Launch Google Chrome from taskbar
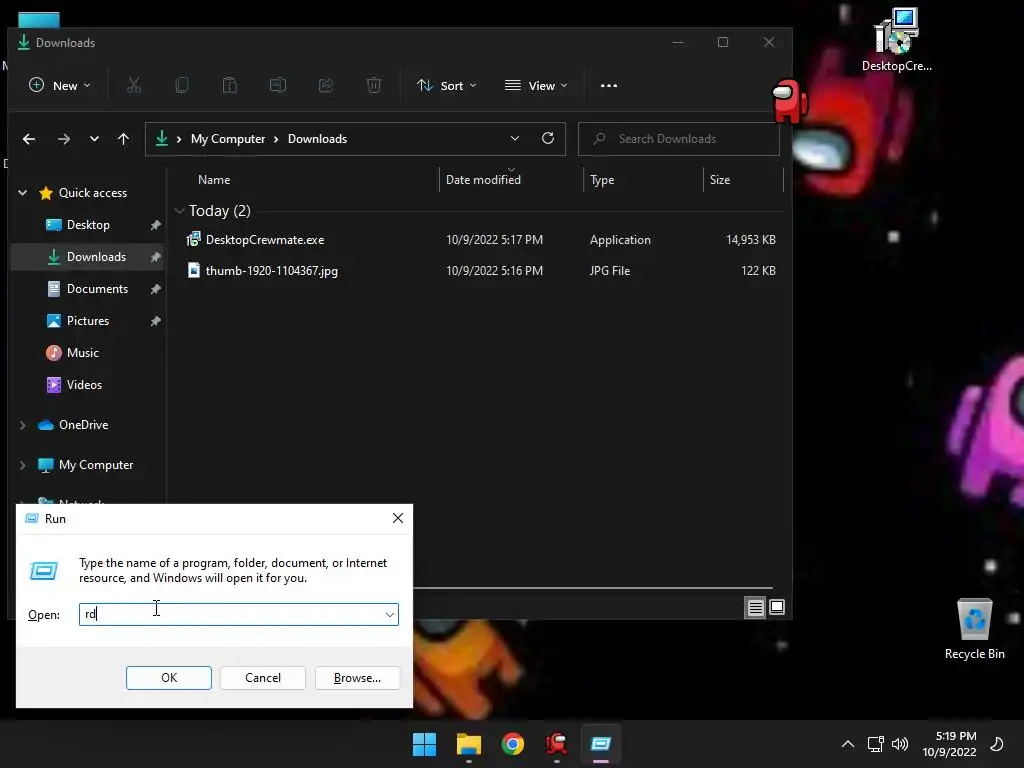The width and height of the screenshot is (1024, 768). tap(513, 744)
